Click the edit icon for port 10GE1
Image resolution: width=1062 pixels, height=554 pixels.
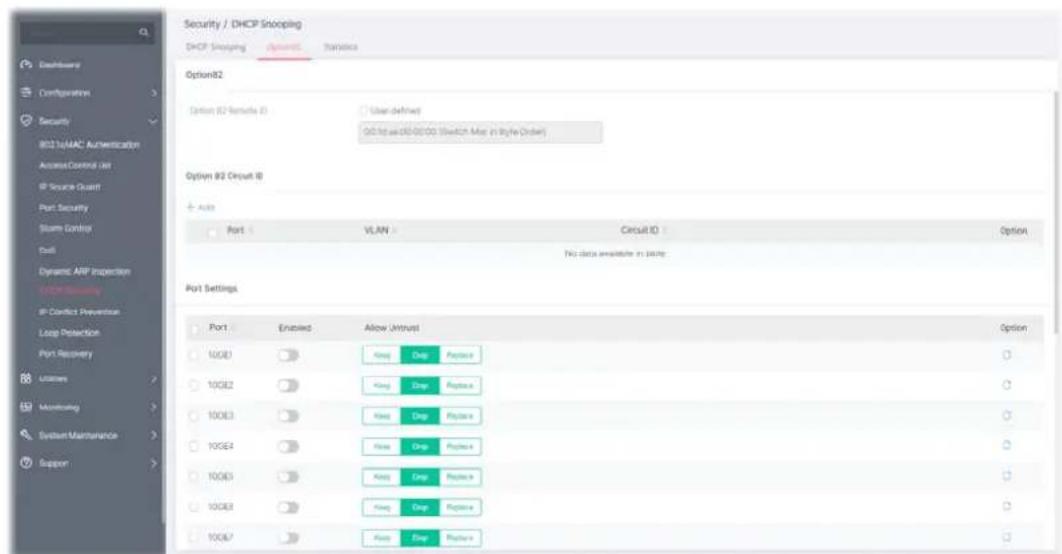coord(1006,355)
